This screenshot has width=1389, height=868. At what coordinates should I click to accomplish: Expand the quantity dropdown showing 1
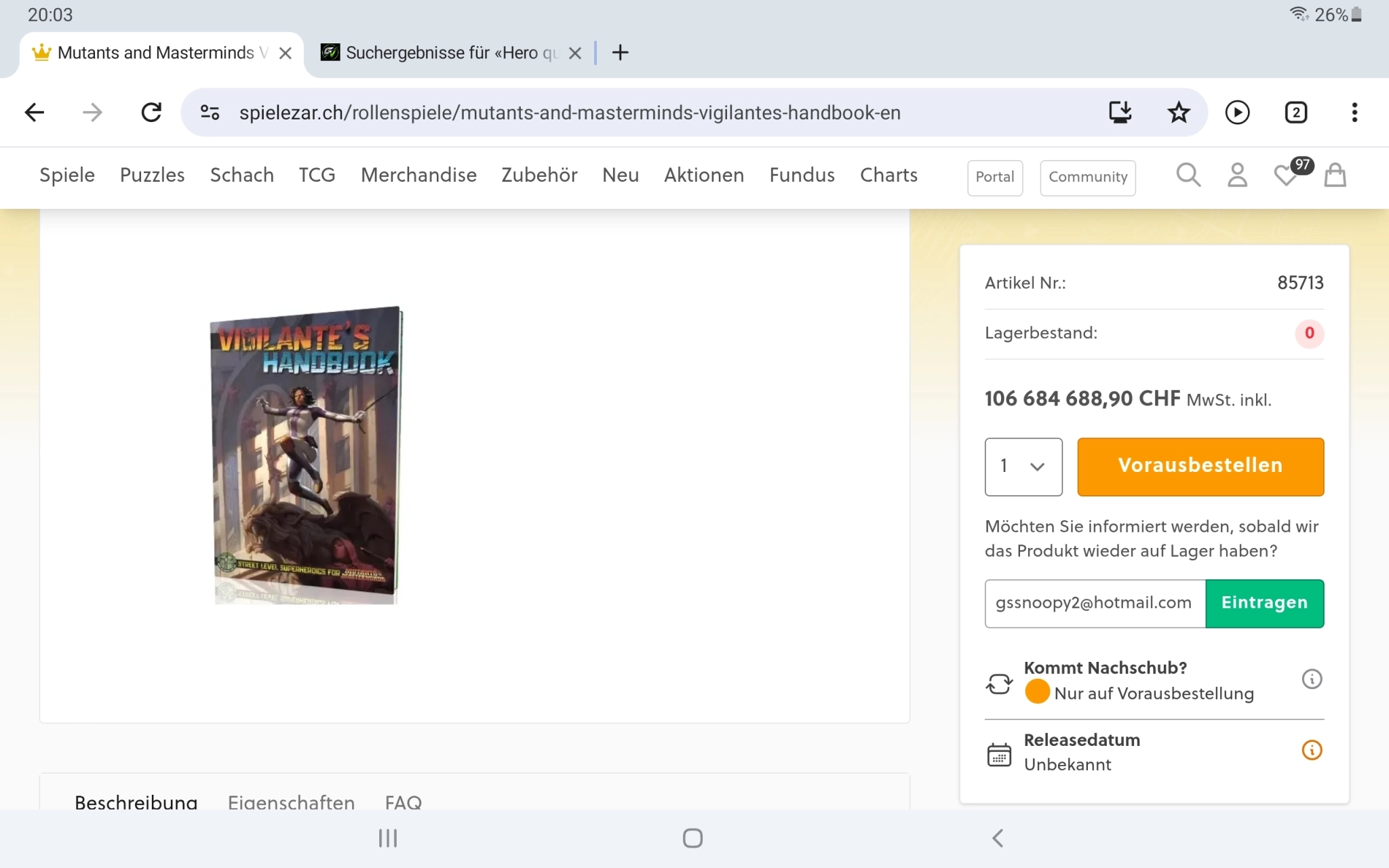point(1023,467)
